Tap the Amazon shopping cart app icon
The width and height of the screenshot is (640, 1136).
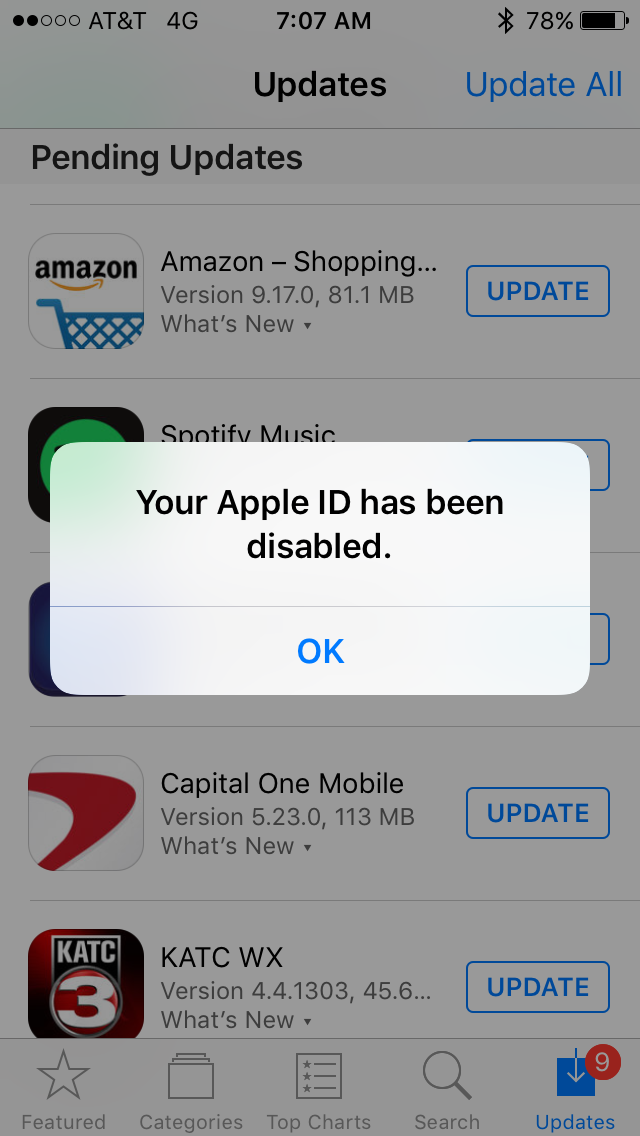86,291
